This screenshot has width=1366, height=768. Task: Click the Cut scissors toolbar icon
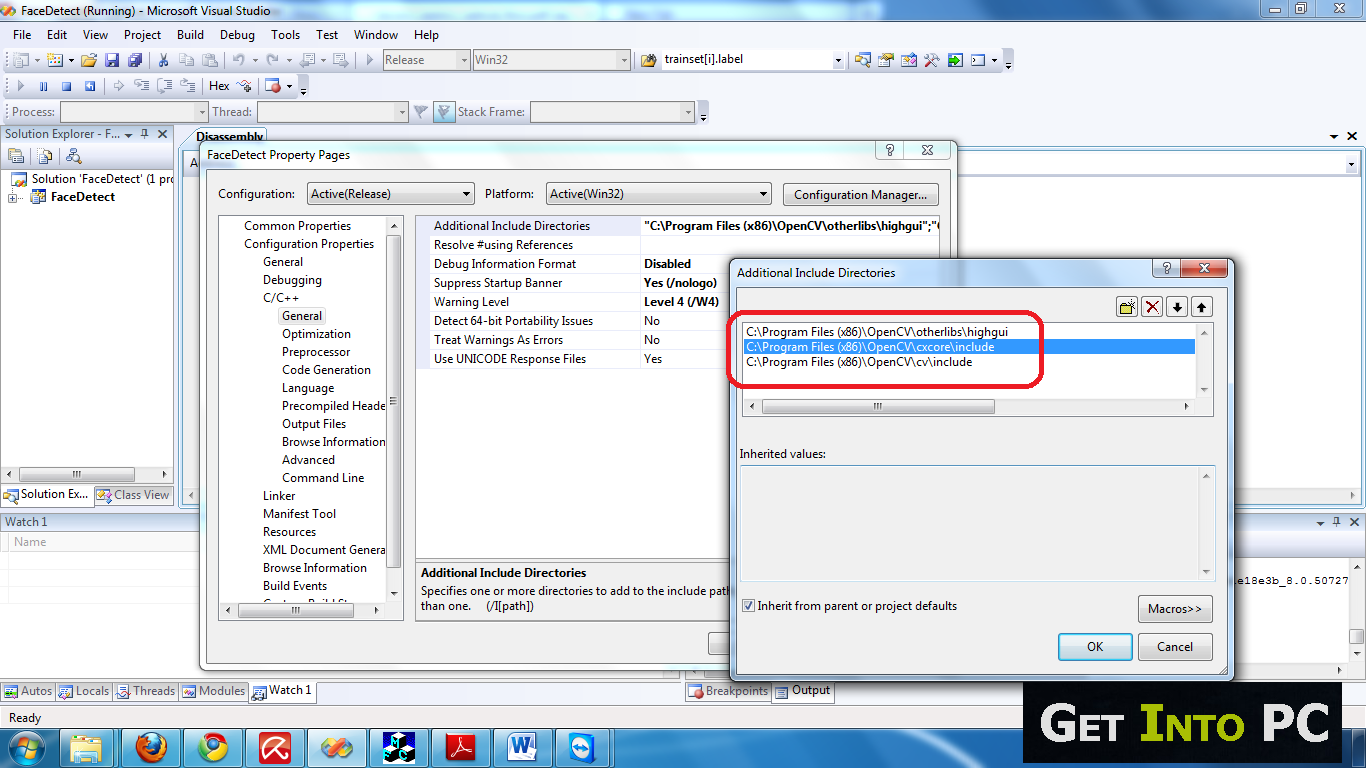[163, 60]
